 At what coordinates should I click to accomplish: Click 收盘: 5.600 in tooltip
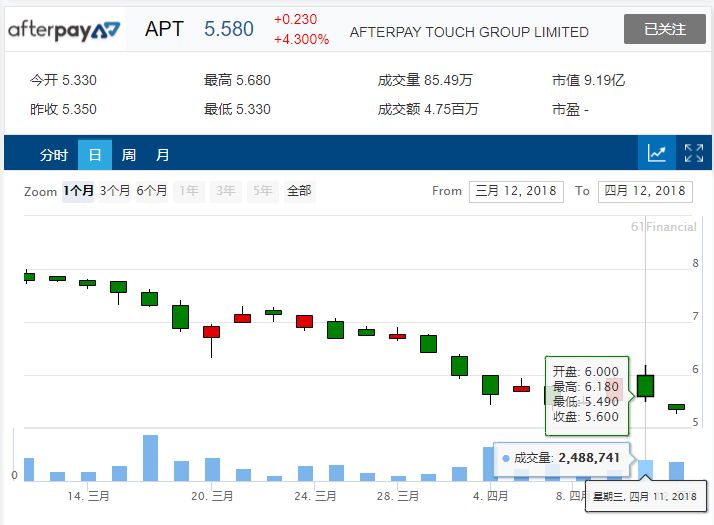[586, 417]
